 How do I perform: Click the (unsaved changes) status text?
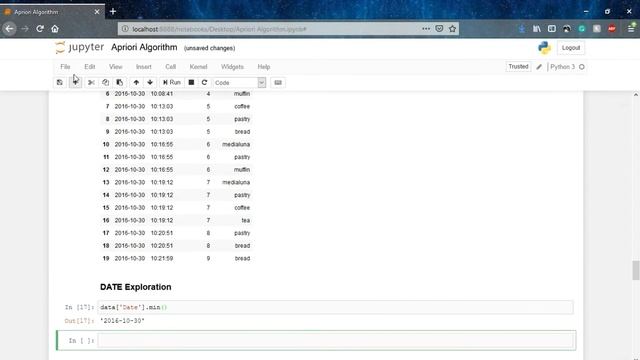pos(209,48)
